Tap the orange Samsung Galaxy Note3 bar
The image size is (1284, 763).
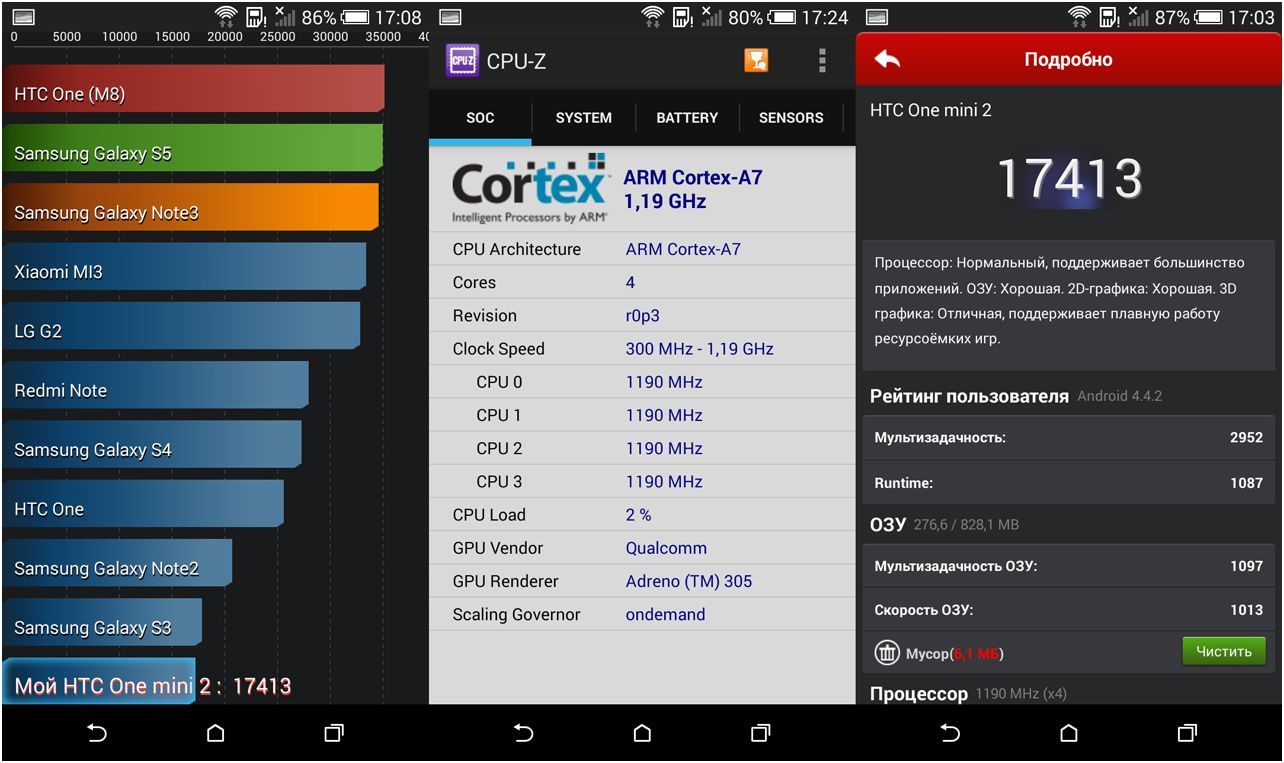click(190, 208)
